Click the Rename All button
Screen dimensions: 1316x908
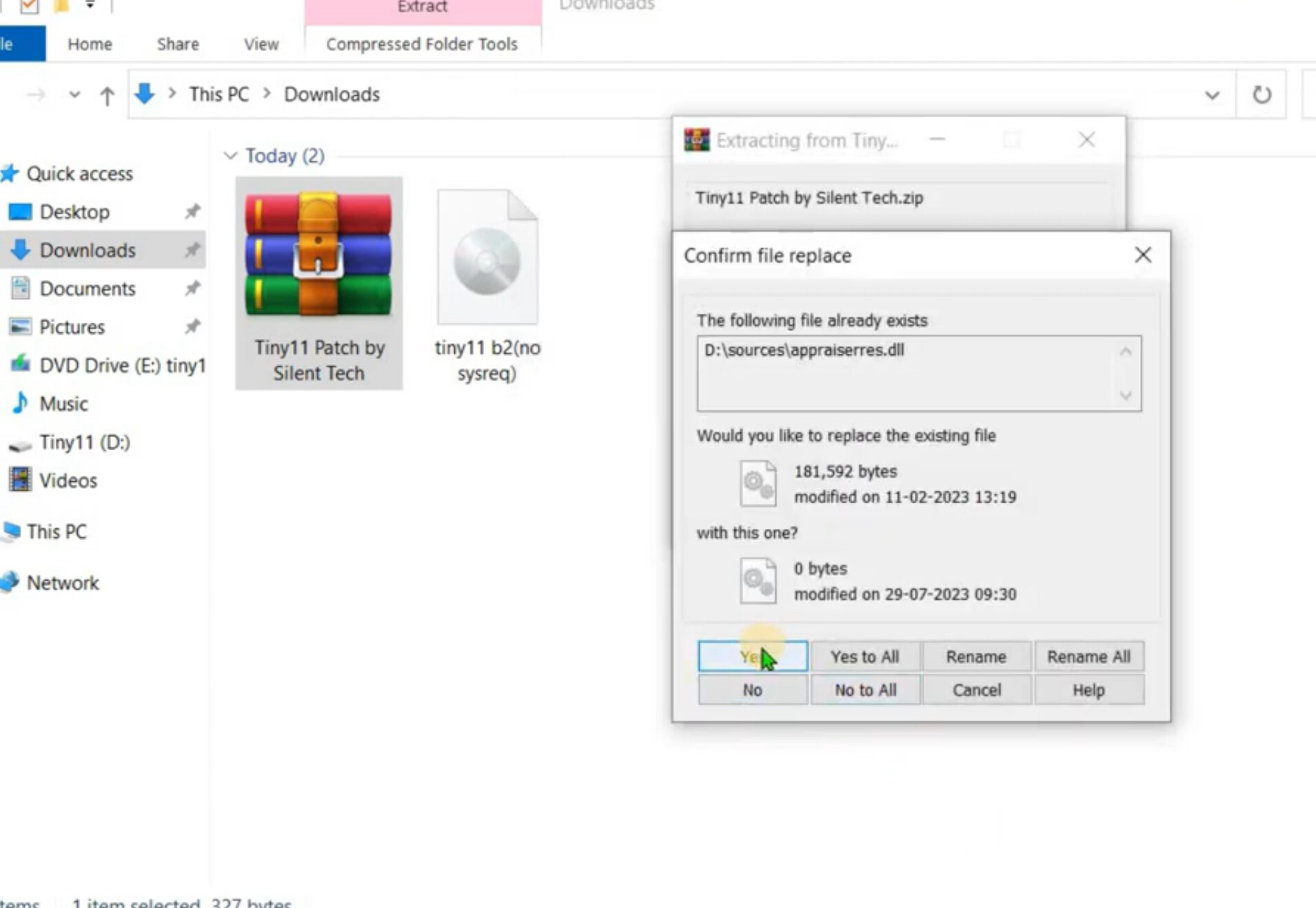point(1089,656)
